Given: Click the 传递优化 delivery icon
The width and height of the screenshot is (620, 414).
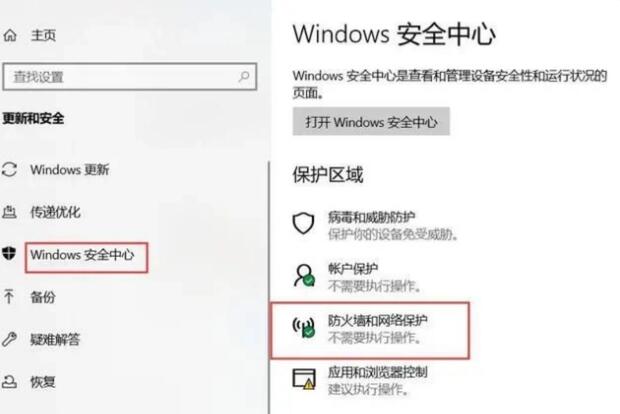Looking at the screenshot, I should (x=9, y=212).
